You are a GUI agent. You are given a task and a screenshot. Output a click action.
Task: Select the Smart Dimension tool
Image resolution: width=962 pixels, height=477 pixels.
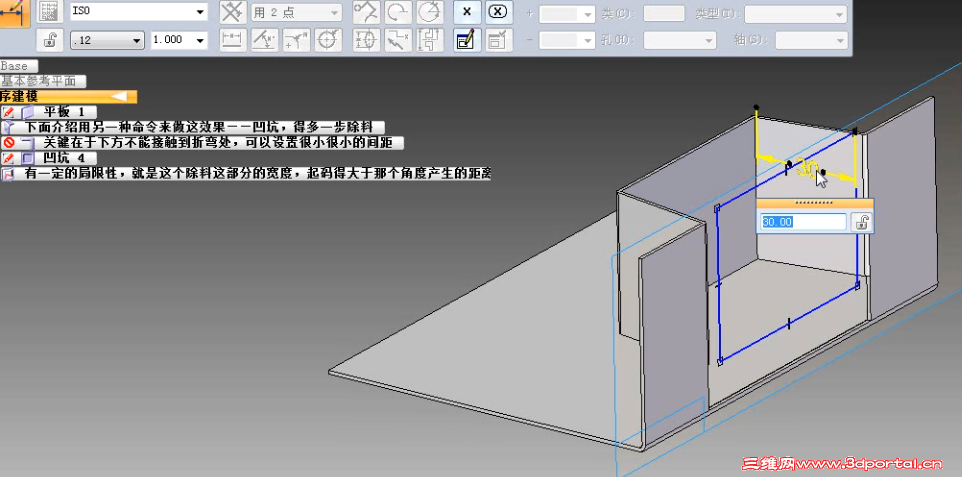coord(13,12)
